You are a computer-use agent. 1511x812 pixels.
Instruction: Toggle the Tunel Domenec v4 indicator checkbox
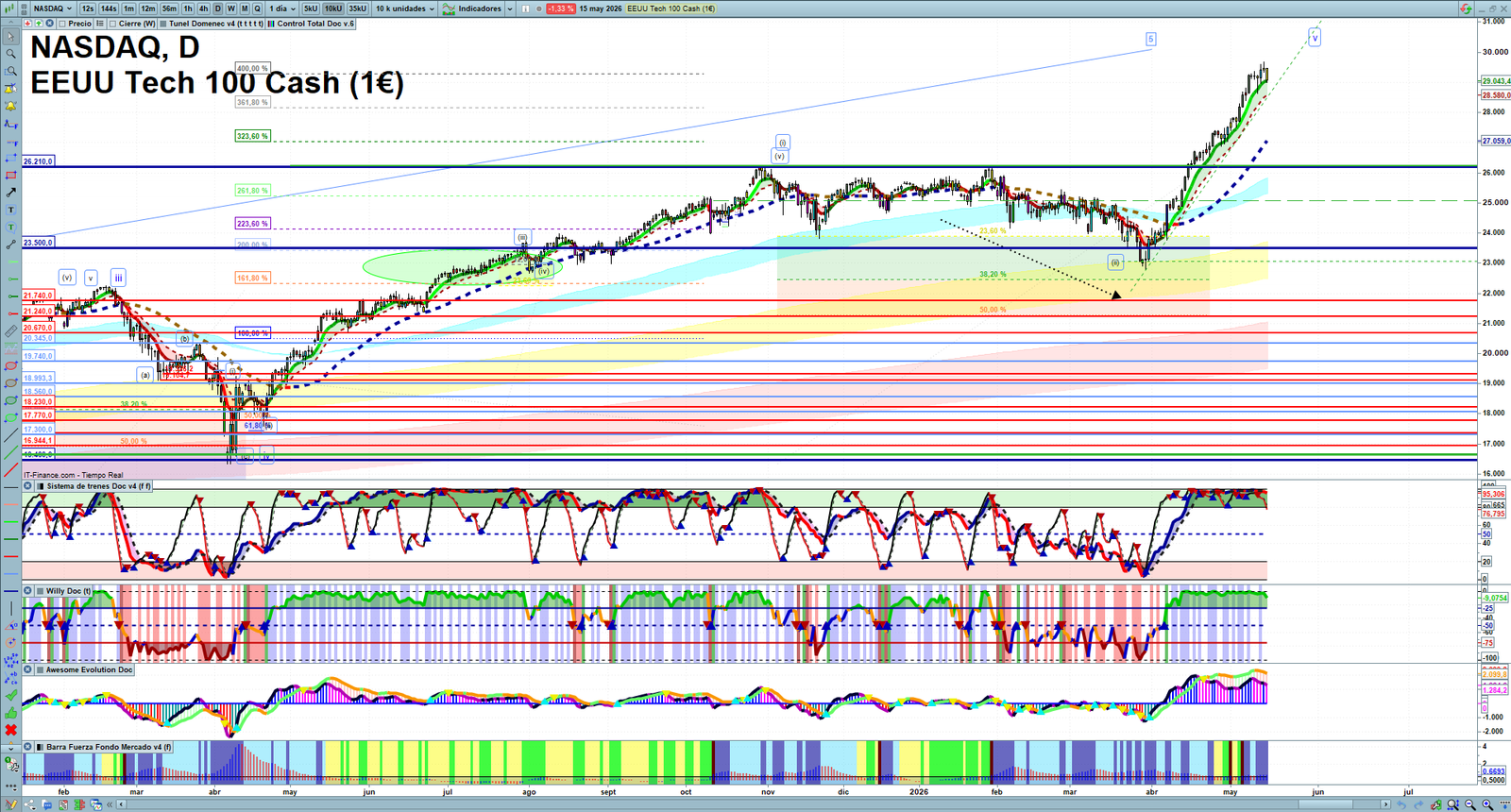tap(163, 24)
